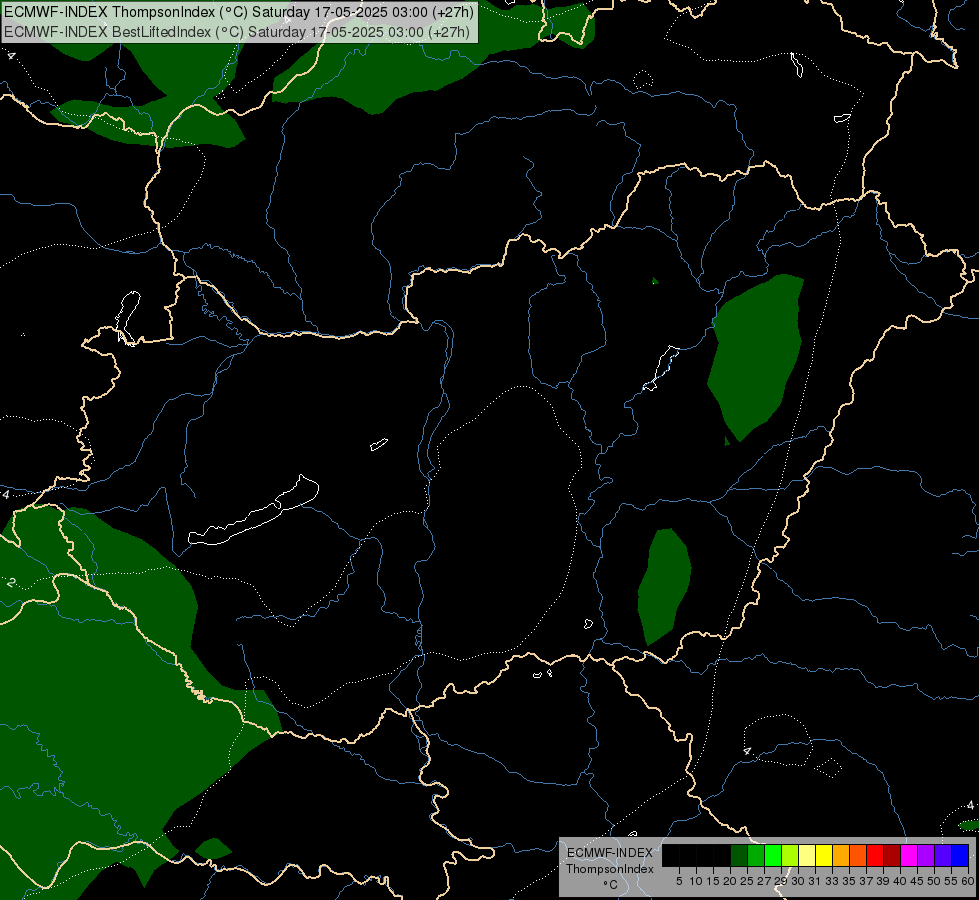Click legend tick value '55'
979x900 pixels.
951,881
